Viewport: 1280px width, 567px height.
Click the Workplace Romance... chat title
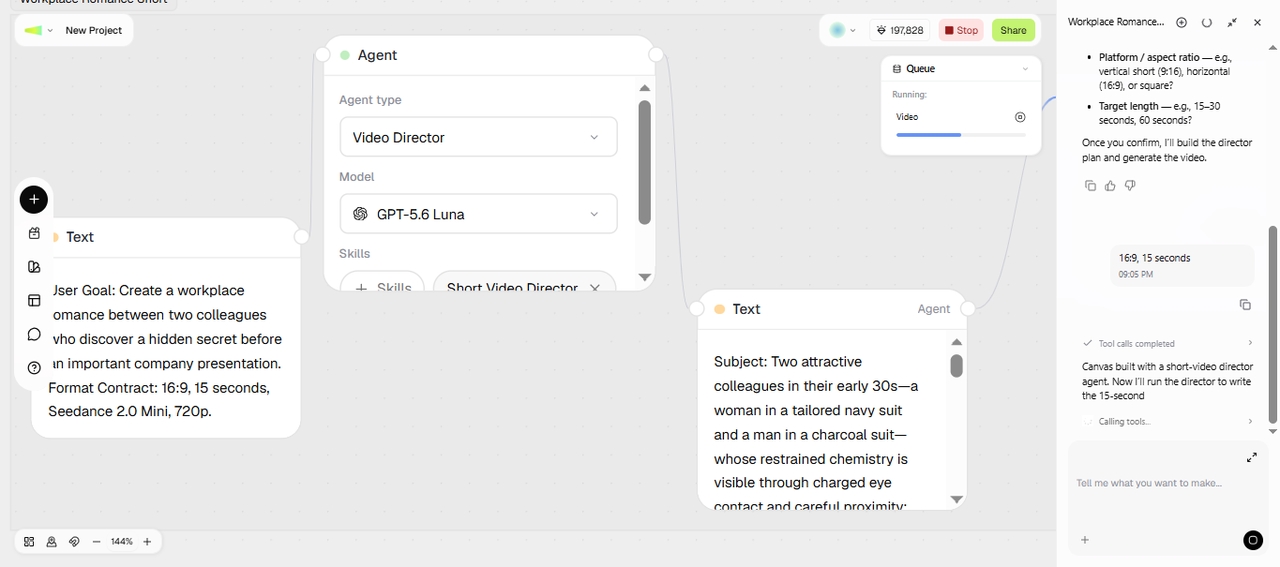(x=1116, y=22)
